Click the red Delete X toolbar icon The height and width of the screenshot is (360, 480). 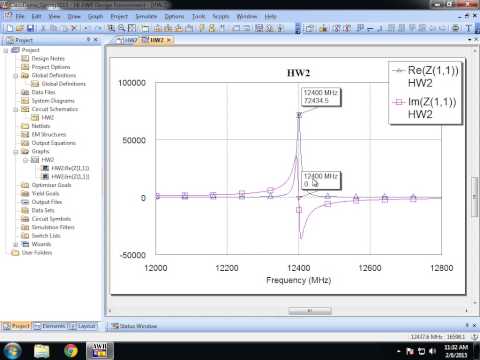(x=74, y=28)
